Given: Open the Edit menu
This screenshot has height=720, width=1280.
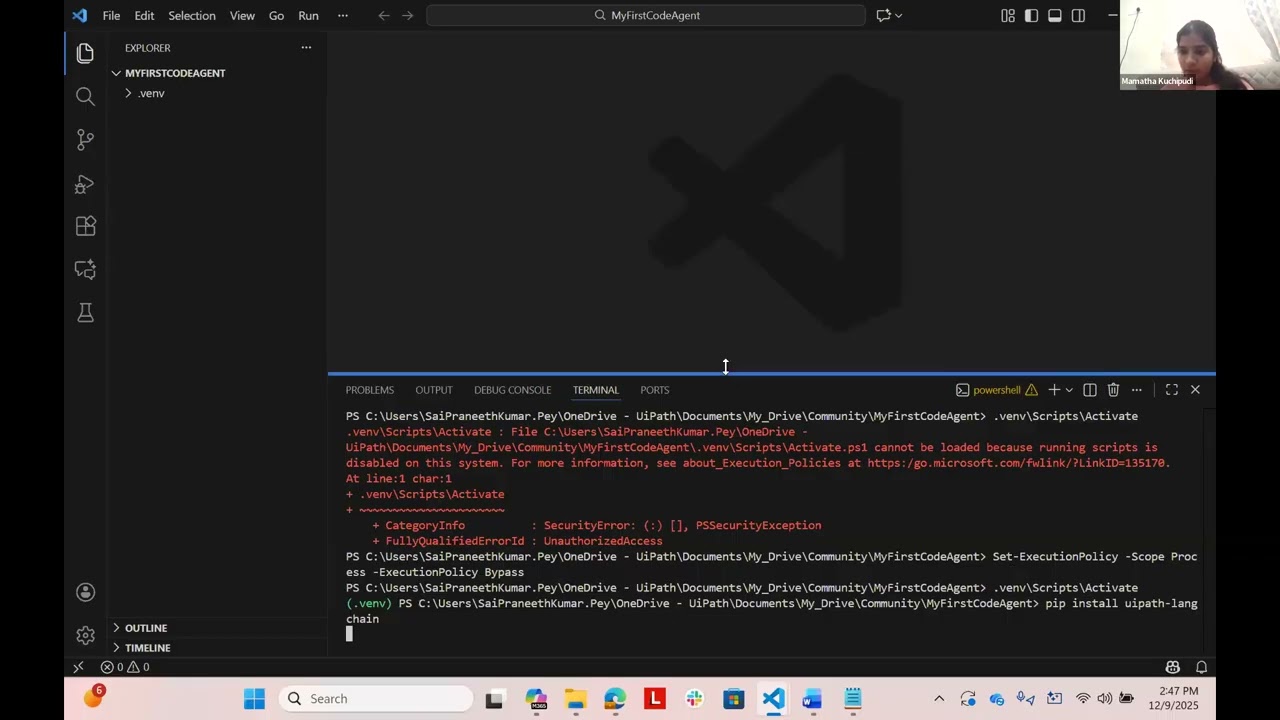Looking at the screenshot, I should click(x=144, y=15).
